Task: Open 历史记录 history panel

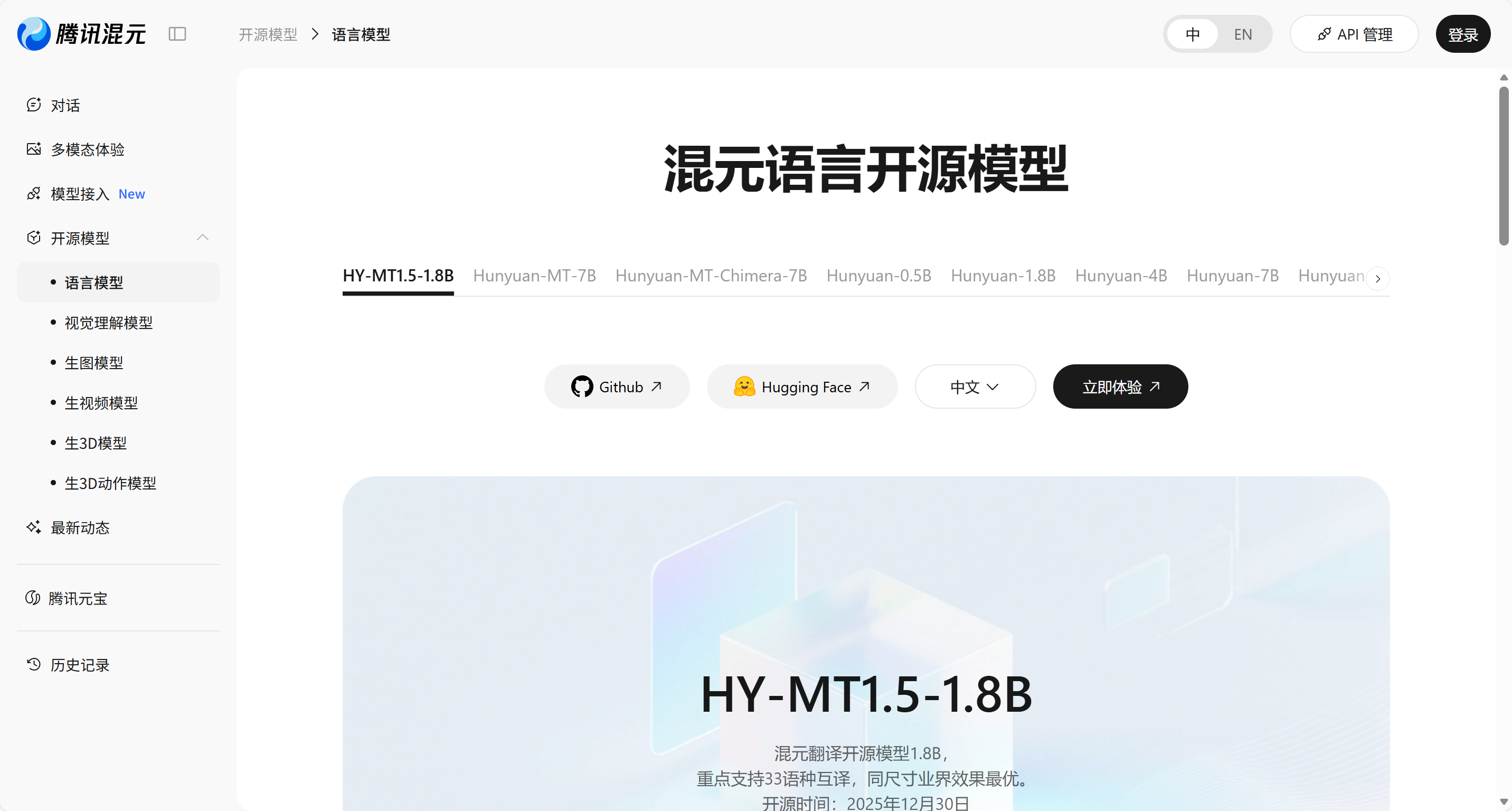Action: pos(79,665)
